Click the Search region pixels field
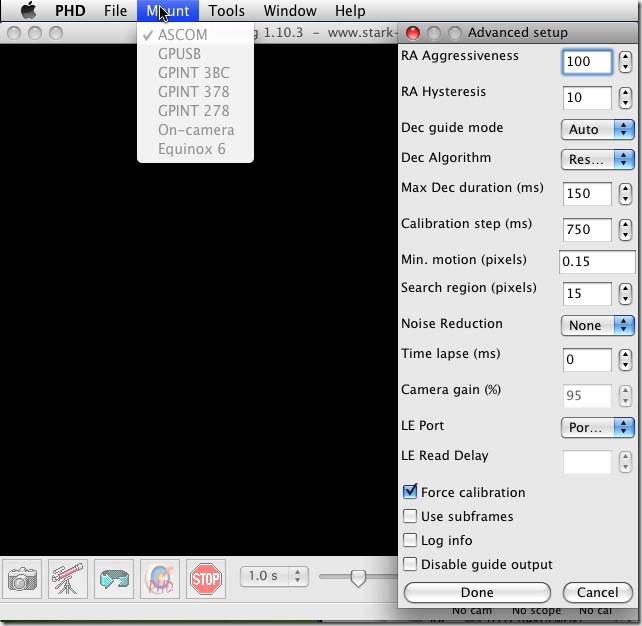 coord(587,294)
